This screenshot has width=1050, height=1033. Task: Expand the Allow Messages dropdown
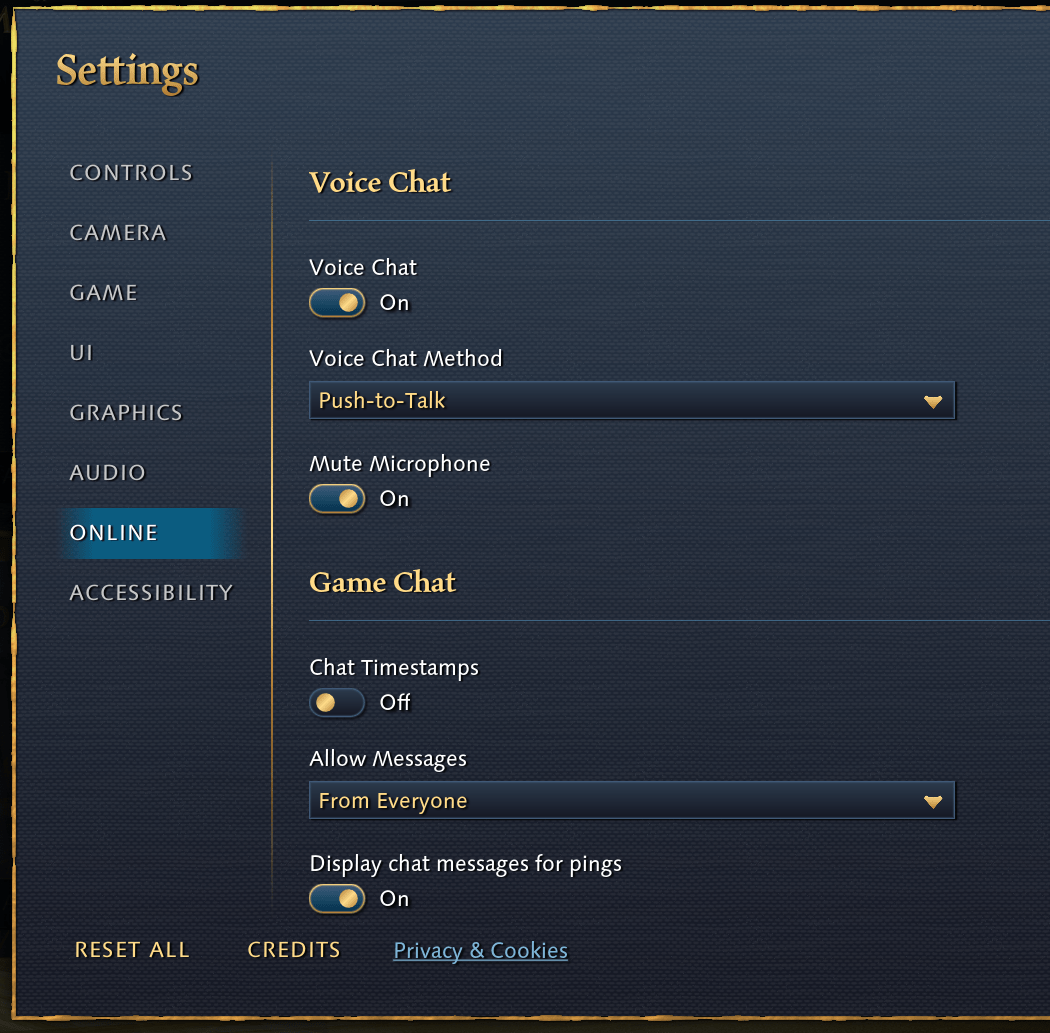click(632, 800)
